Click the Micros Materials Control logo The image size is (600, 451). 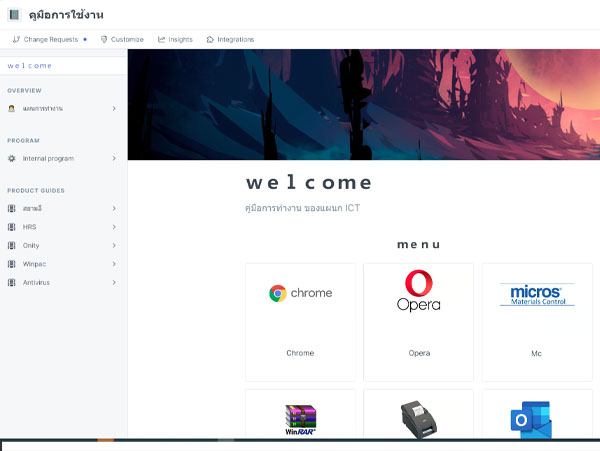pos(537,295)
